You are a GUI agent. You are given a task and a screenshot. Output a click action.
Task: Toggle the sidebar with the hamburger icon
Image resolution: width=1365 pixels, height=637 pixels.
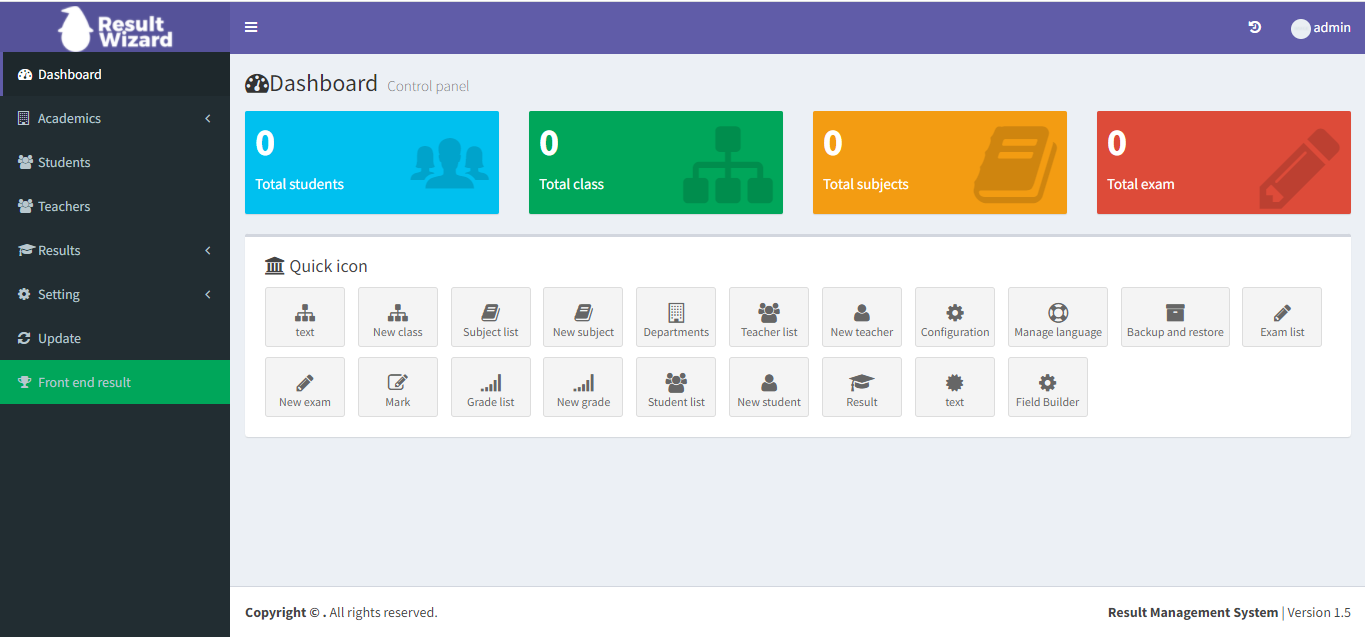251,27
